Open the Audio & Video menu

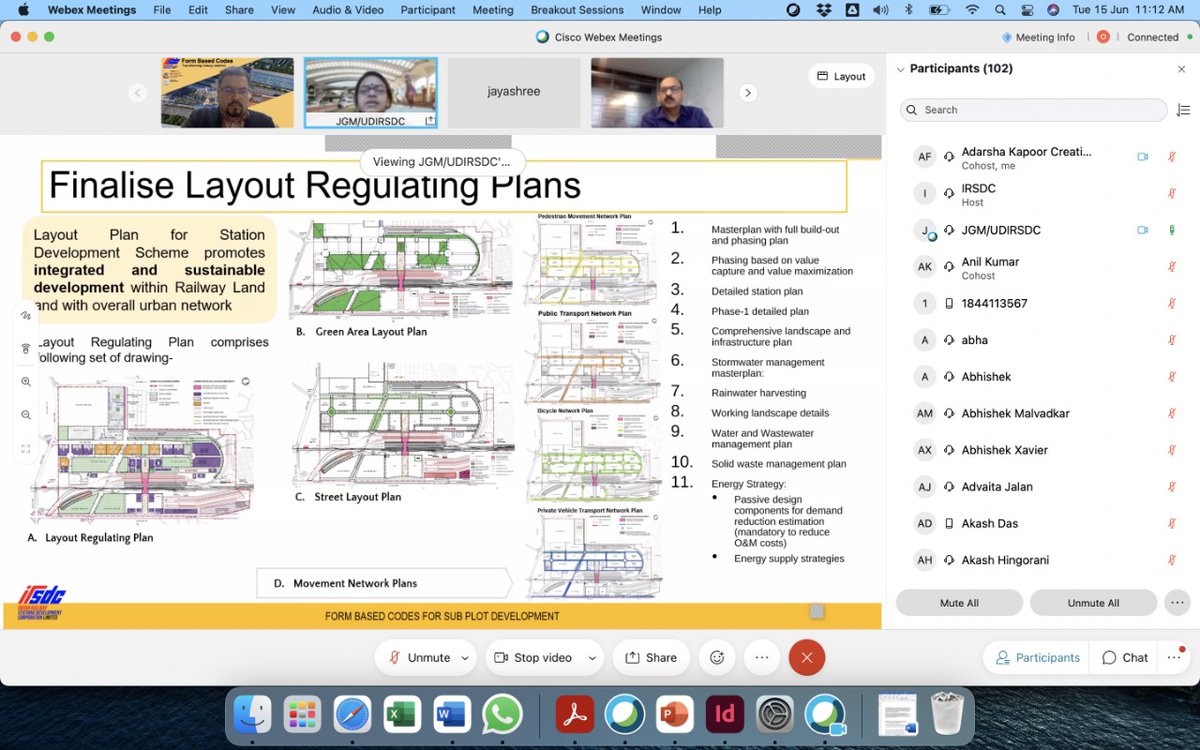[x=348, y=10]
